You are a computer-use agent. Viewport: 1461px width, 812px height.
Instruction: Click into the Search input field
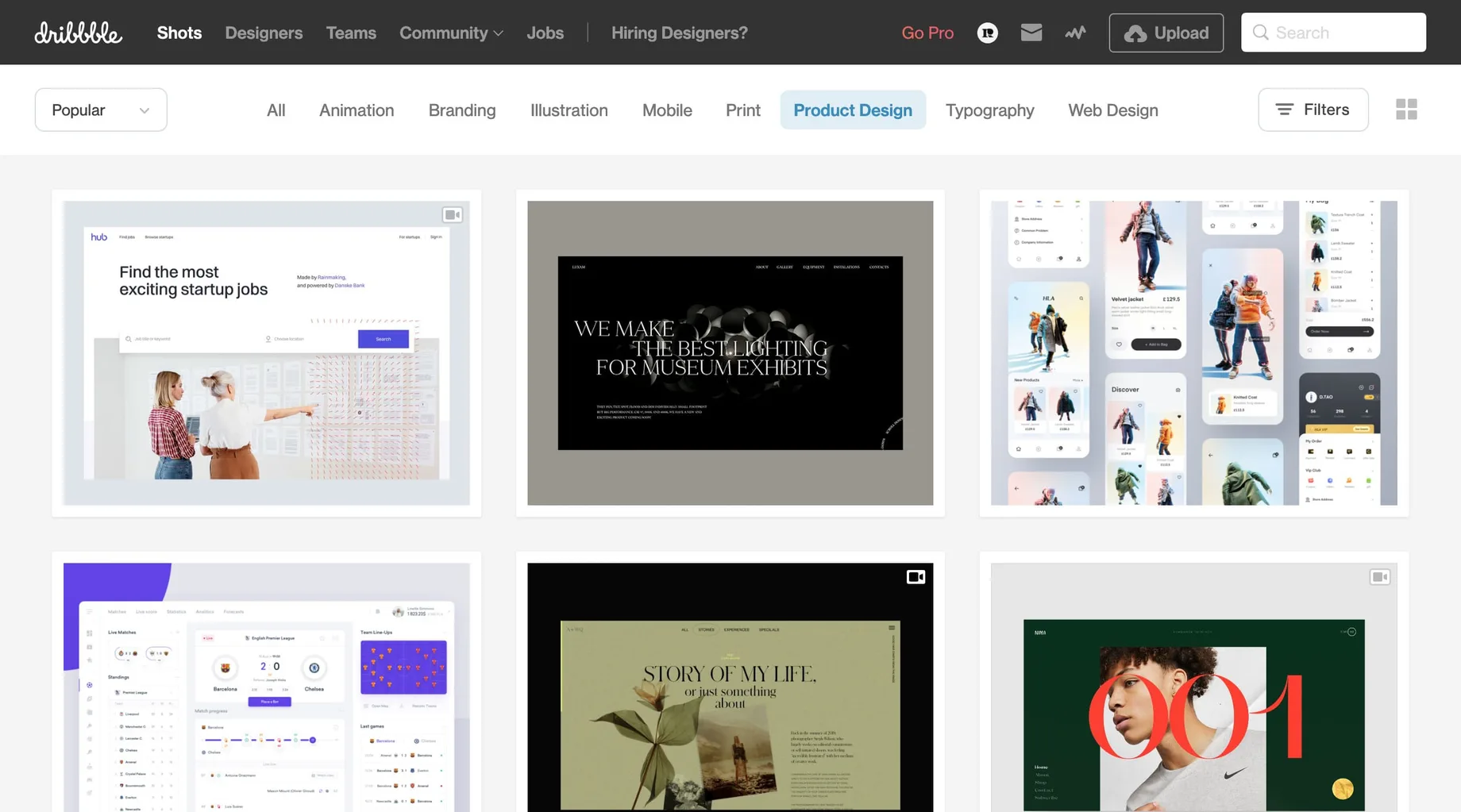point(1333,33)
